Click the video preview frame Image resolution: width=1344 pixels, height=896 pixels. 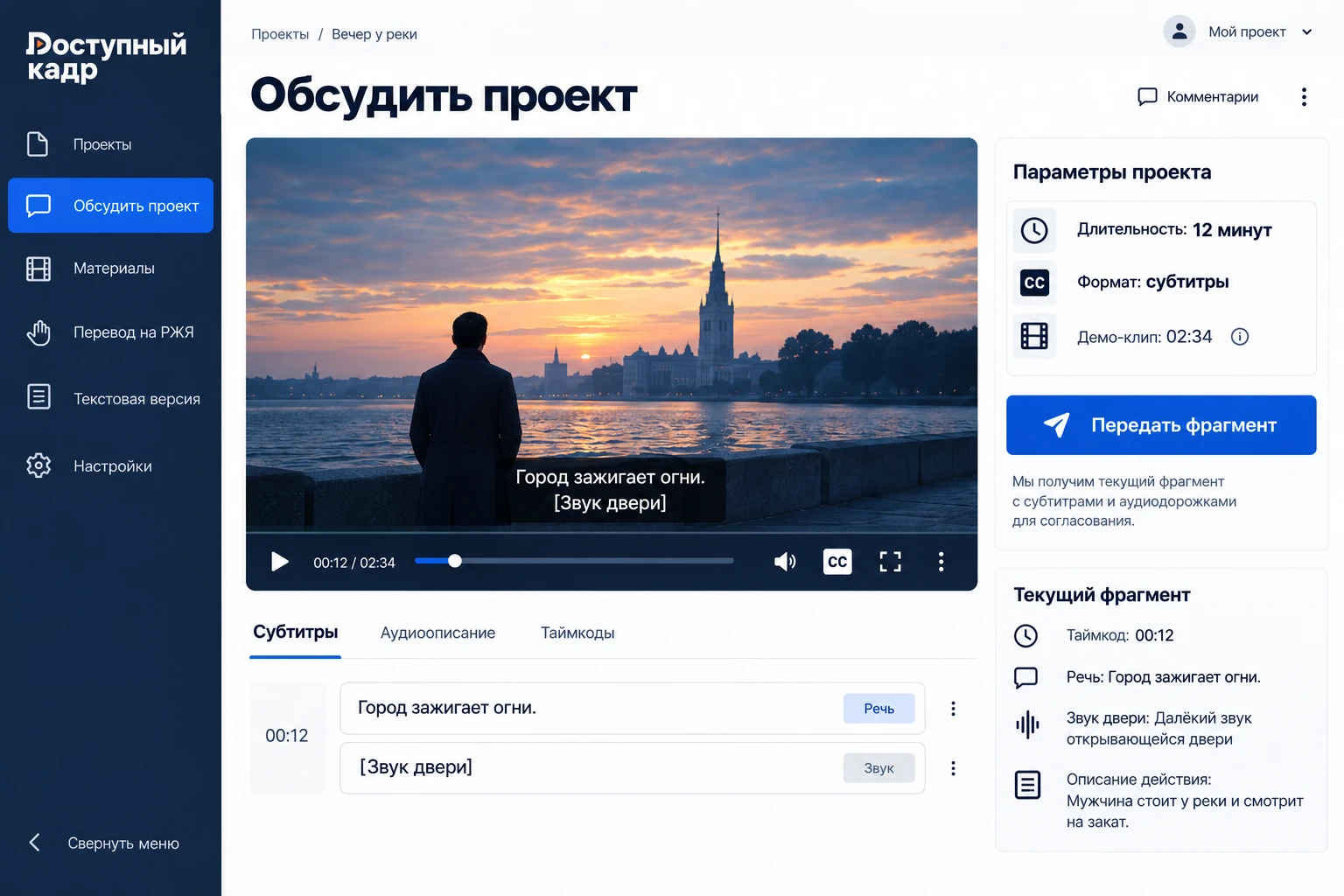[x=612, y=335]
